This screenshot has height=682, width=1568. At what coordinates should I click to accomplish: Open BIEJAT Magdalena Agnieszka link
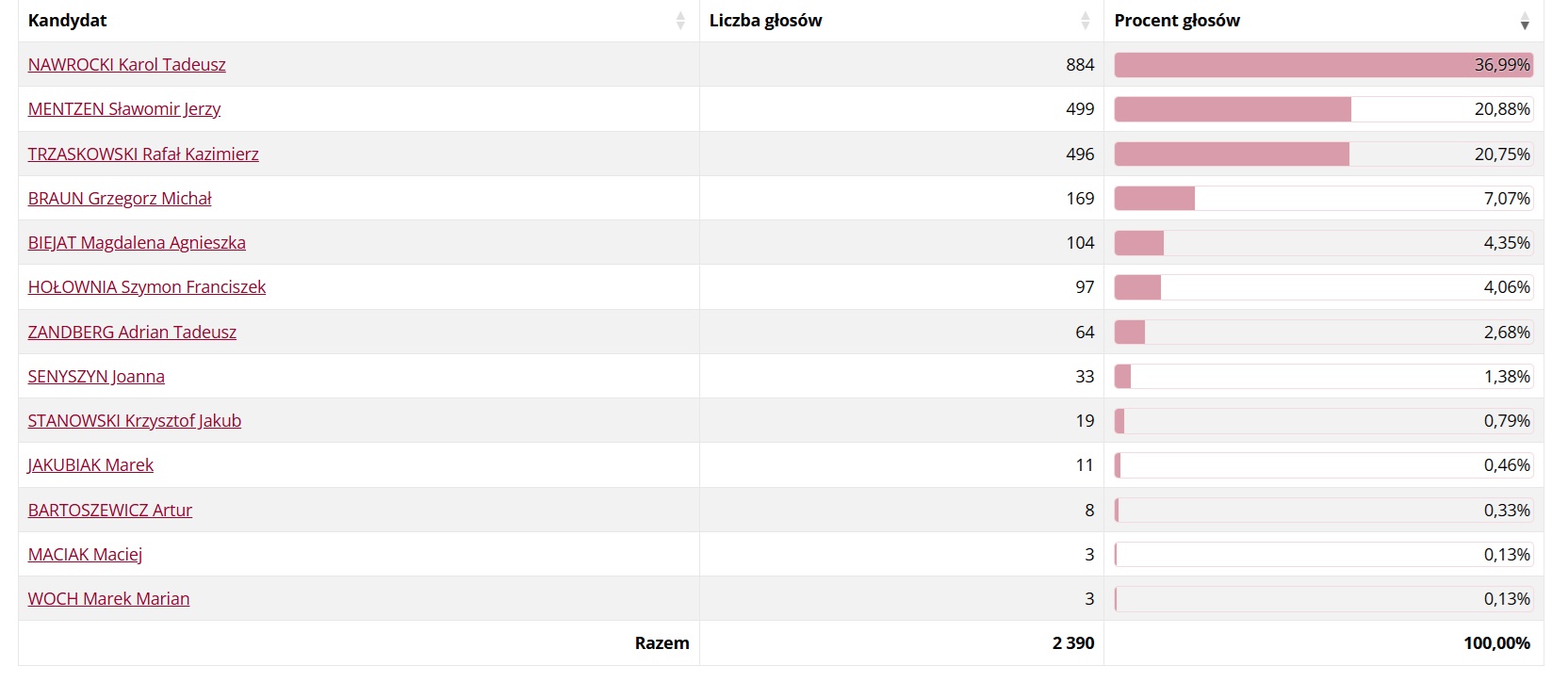(x=137, y=243)
